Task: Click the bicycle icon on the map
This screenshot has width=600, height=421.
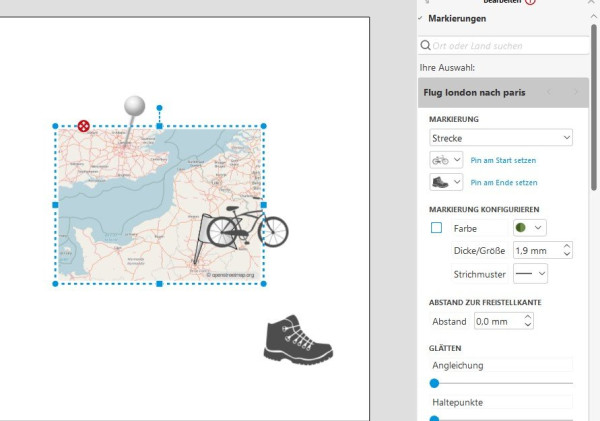Action: point(248,225)
